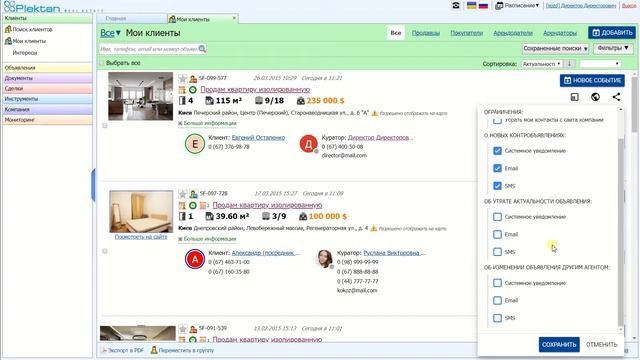Click the search magnifier icon
640x360 pixels.
point(202,49)
